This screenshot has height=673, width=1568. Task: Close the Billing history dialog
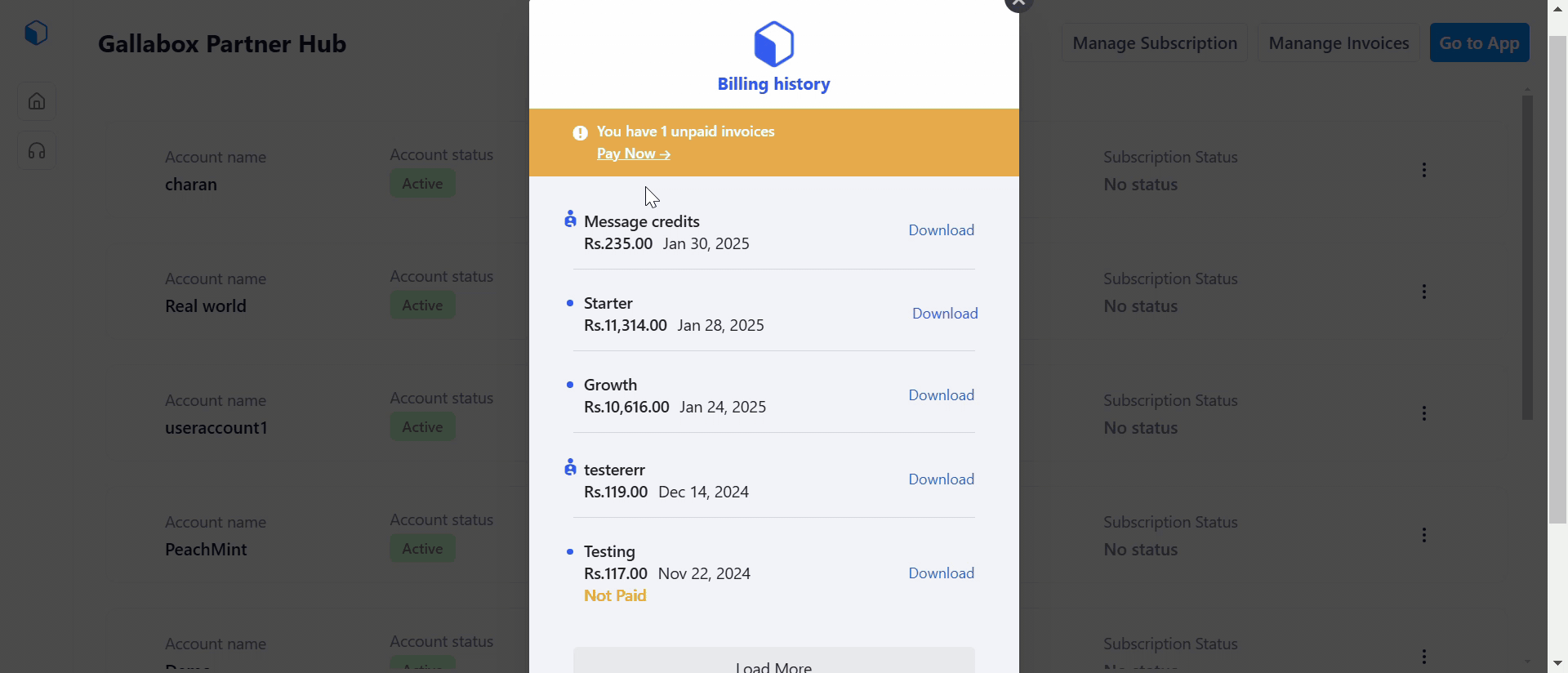pos(1018,3)
